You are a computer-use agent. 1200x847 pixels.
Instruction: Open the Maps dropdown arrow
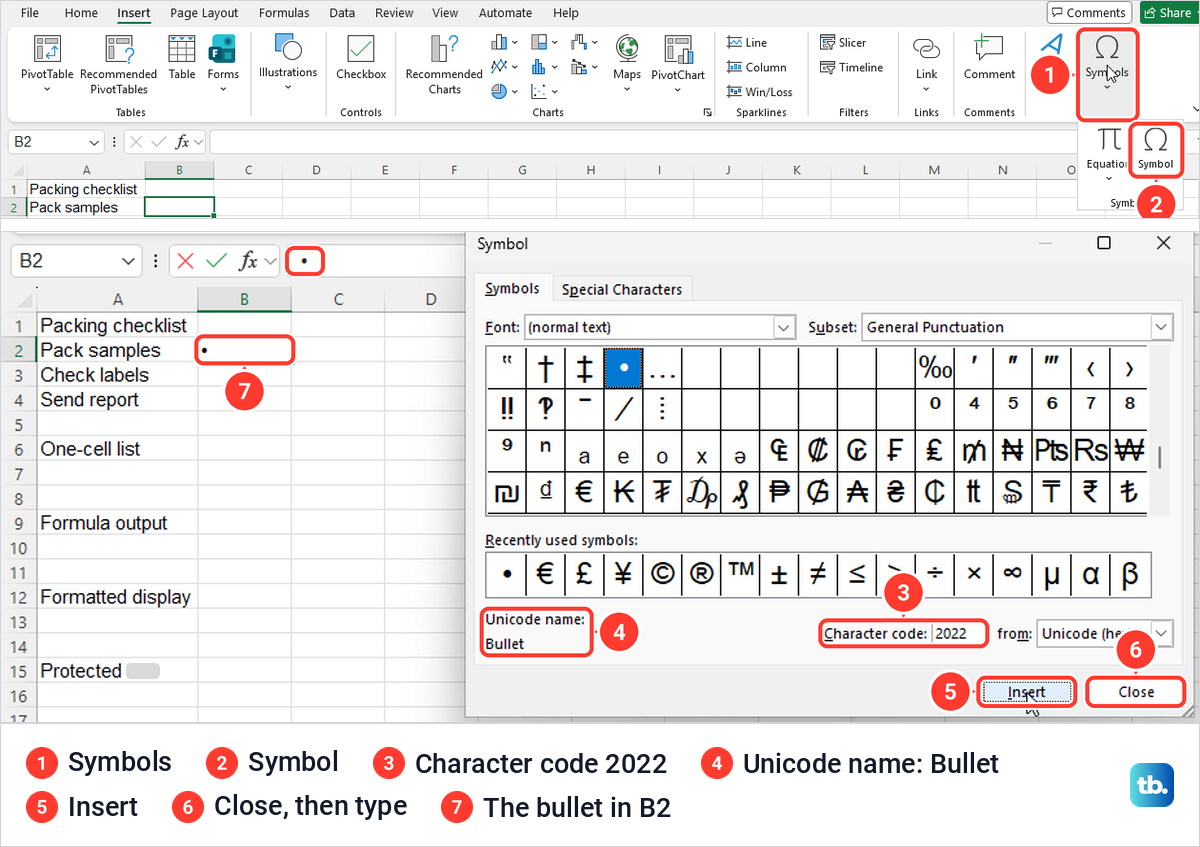(x=627, y=90)
